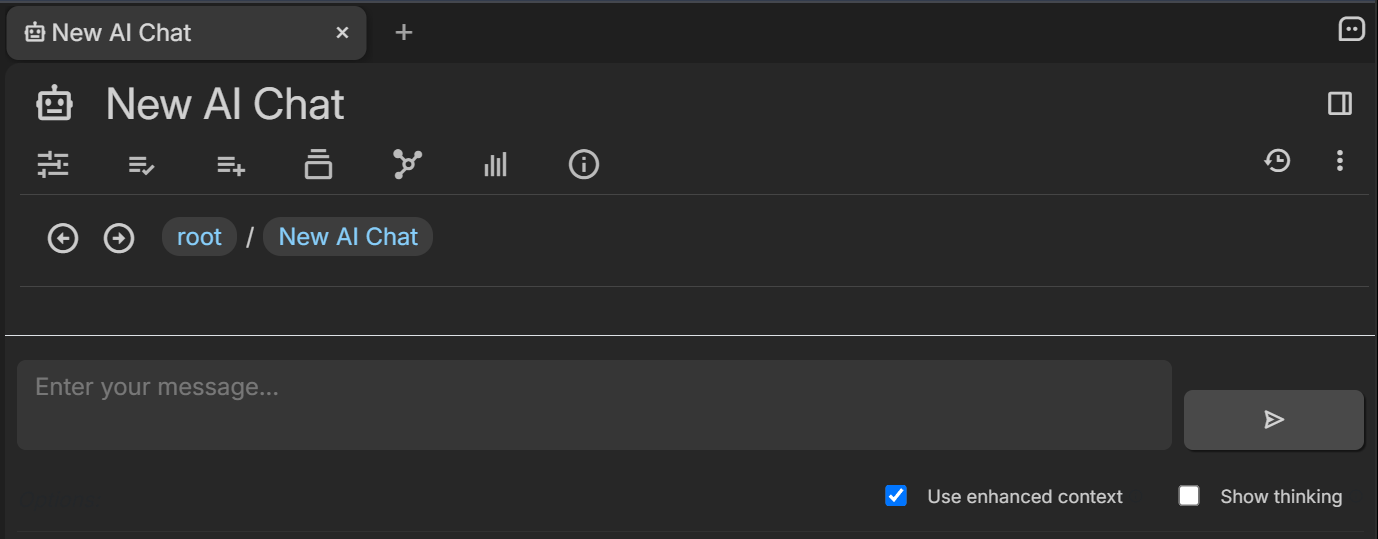This screenshot has width=1378, height=539.
Task: Click the Enter your message input field
Action: (594, 405)
